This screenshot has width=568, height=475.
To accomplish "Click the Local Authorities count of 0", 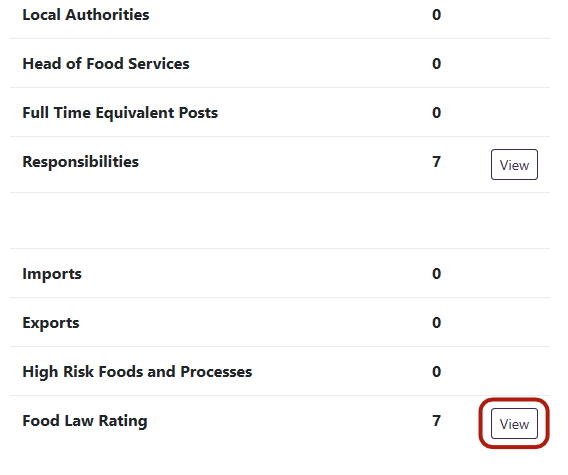I will [x=437, y=15].
